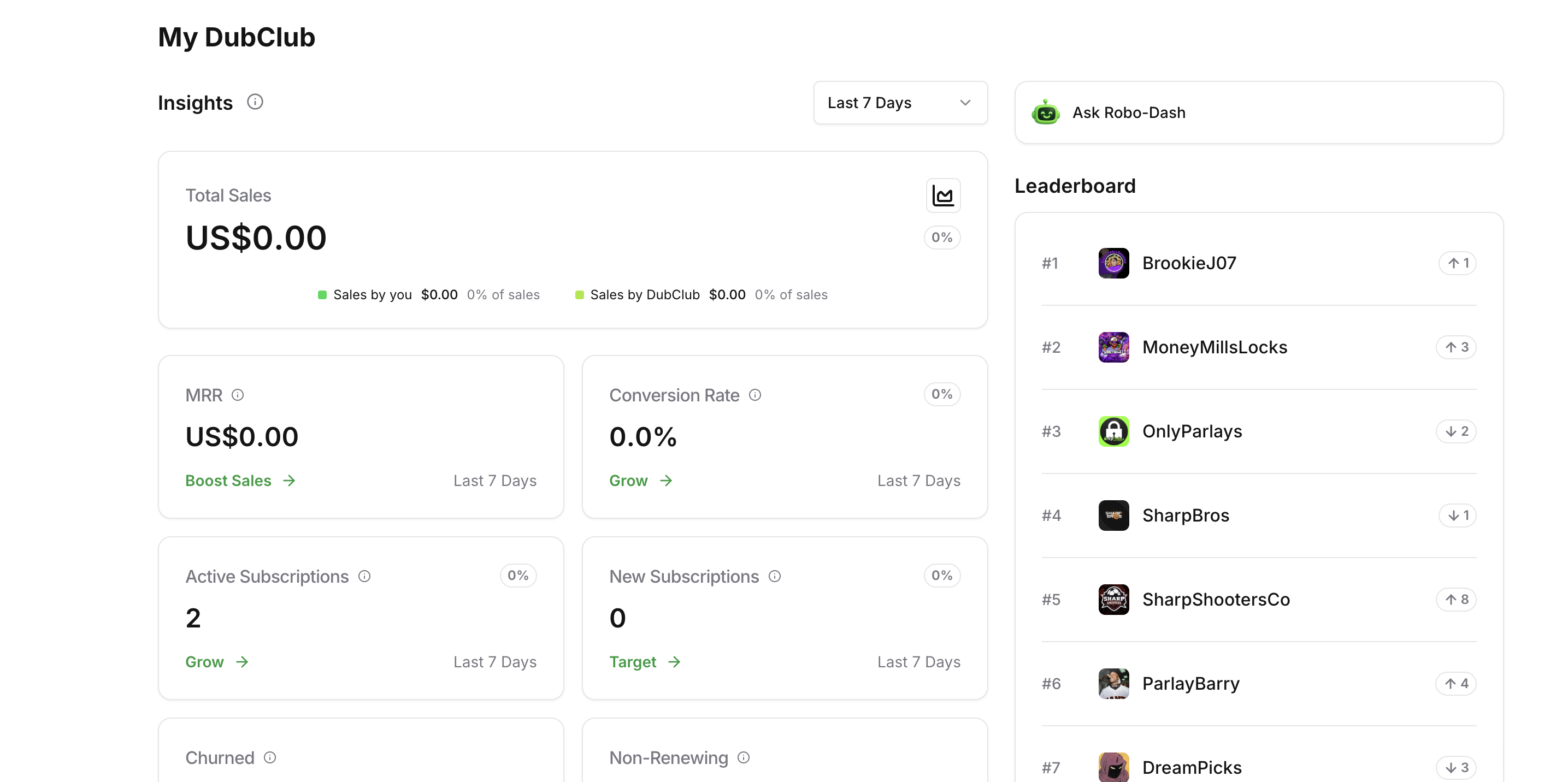
Task: Expand the Last 7 Days period dropdown
Action: (900, 103)
